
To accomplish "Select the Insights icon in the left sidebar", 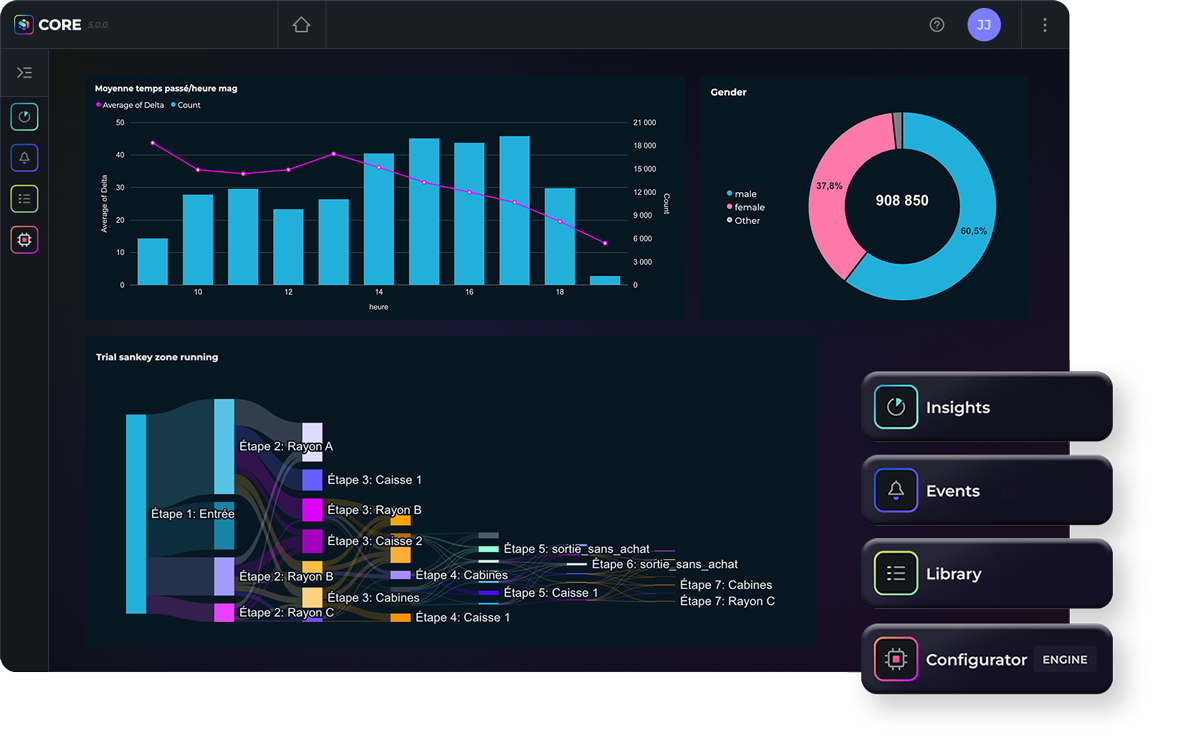I will click(24, 117).
